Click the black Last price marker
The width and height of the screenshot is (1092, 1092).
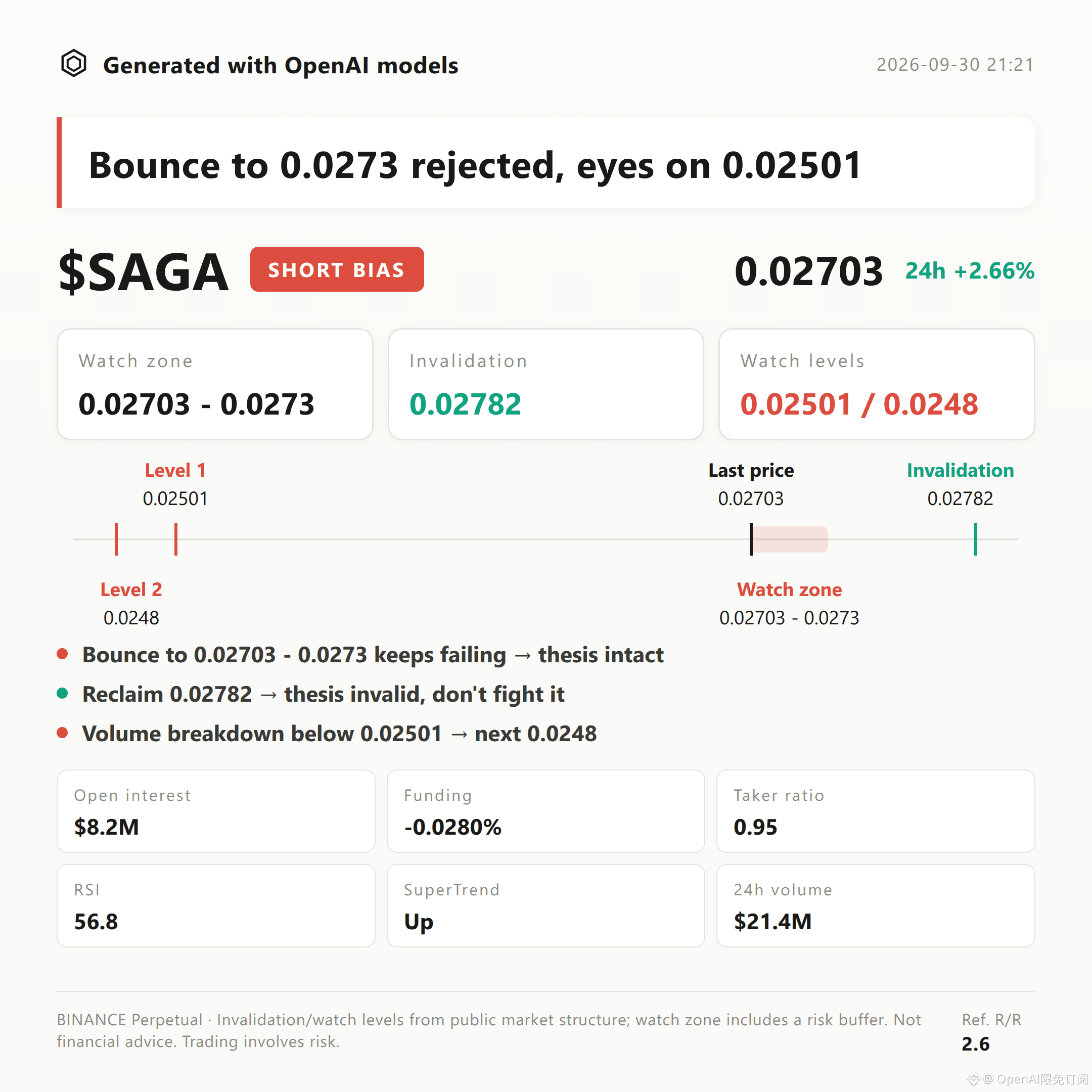(x=751, y=539)
